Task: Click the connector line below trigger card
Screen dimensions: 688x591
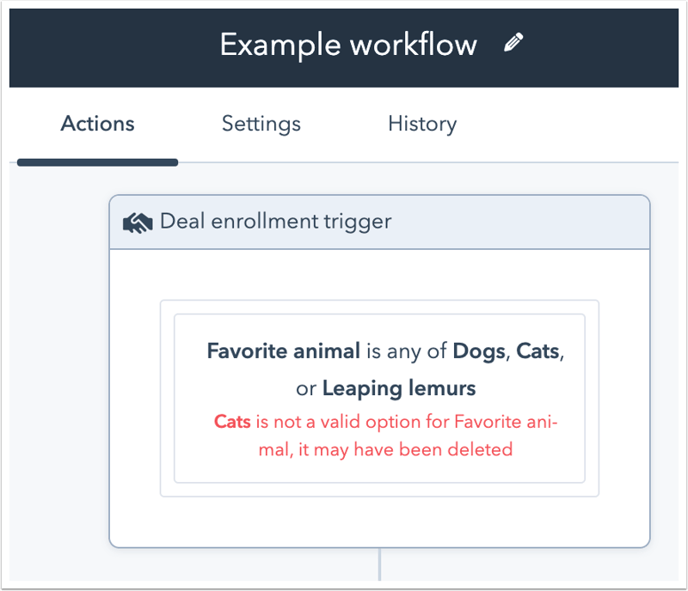Action: click(380, 564)
